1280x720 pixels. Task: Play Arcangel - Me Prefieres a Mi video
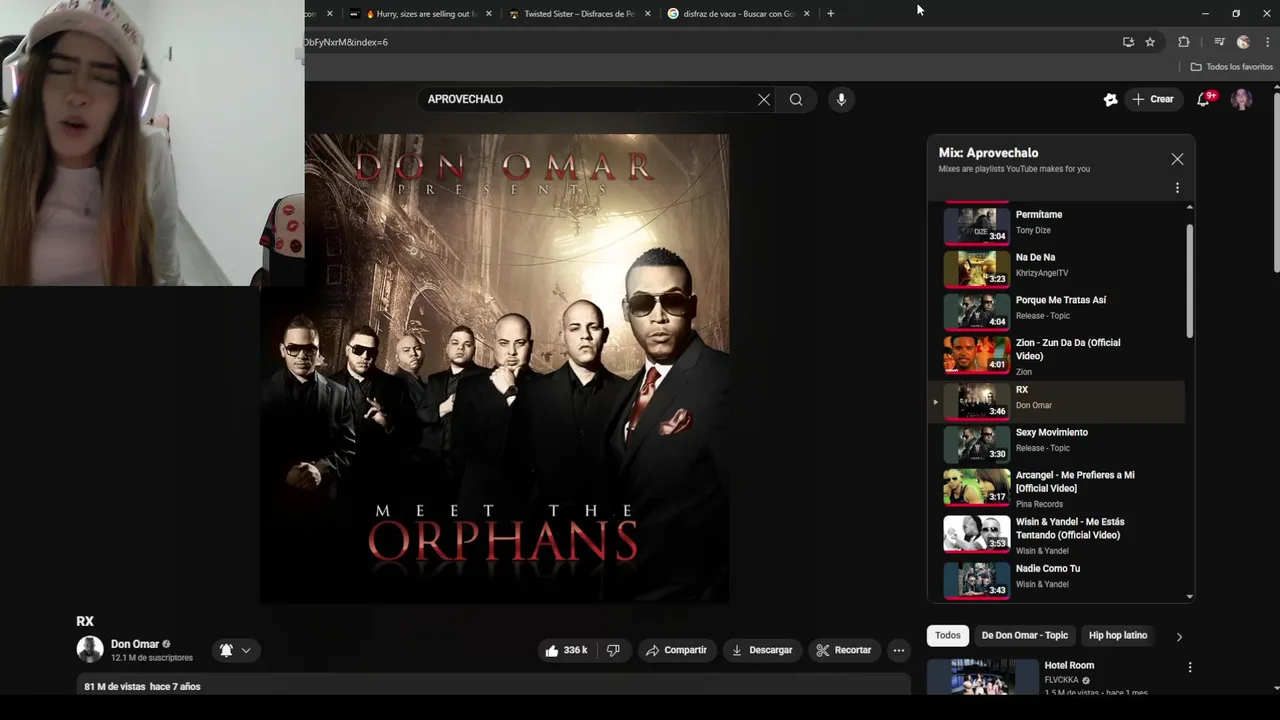pos(1057,490)
